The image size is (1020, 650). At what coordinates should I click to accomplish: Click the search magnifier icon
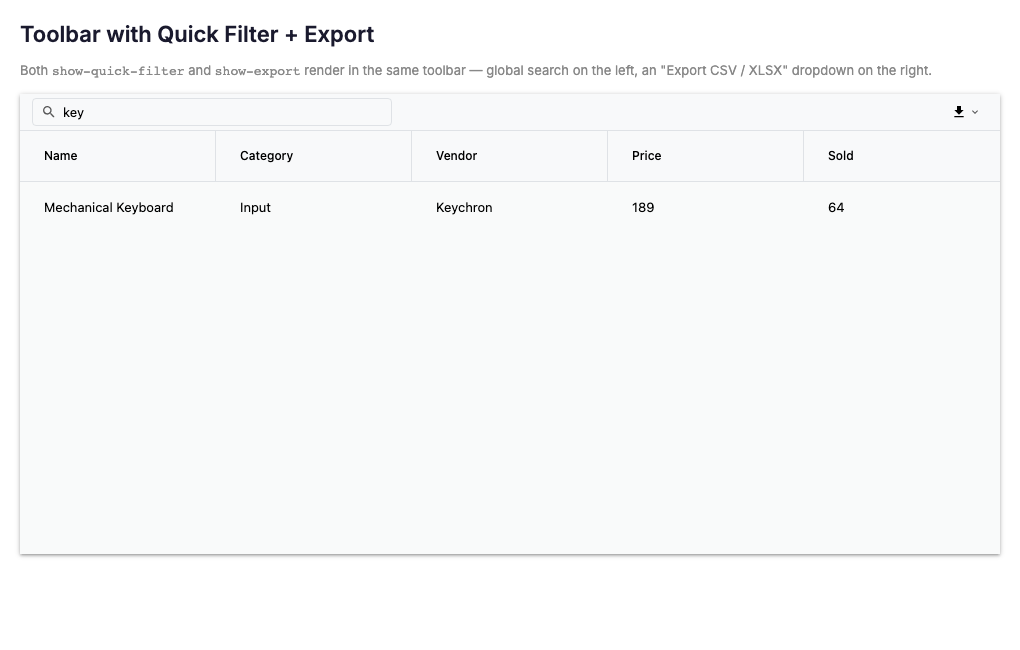(48, 112)
